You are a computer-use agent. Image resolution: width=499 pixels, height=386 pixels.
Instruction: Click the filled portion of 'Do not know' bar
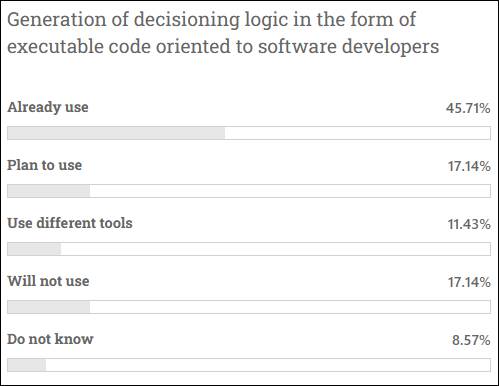coord(27,365)
